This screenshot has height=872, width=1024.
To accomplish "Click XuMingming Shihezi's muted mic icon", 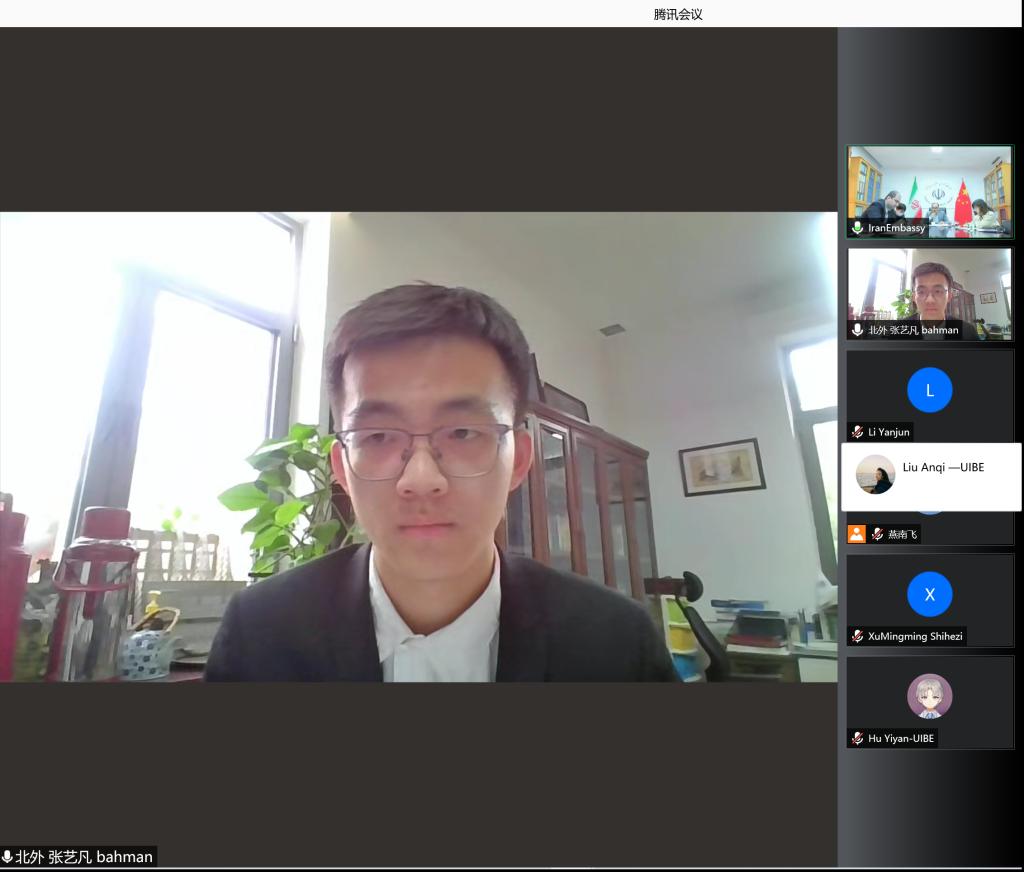I will point(857,636).
